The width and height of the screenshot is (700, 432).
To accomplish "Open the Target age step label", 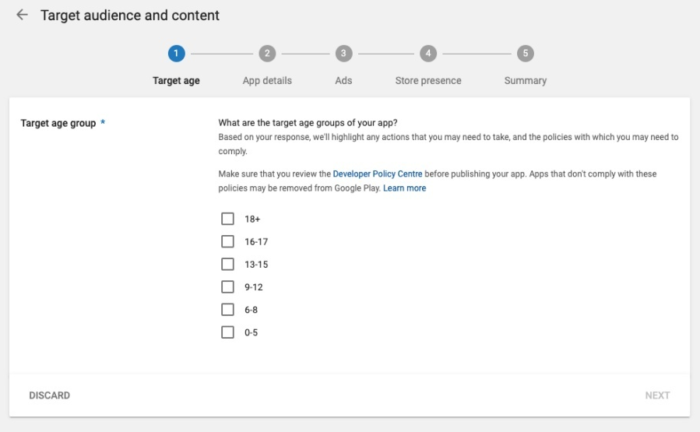I will point(176,81).
